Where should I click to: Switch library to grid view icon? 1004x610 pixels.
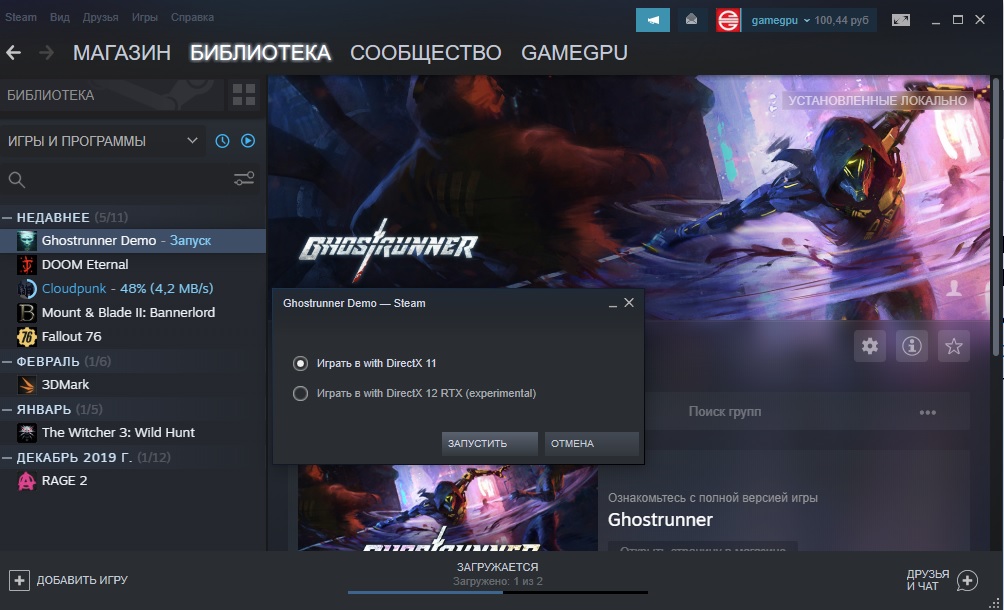244,95
